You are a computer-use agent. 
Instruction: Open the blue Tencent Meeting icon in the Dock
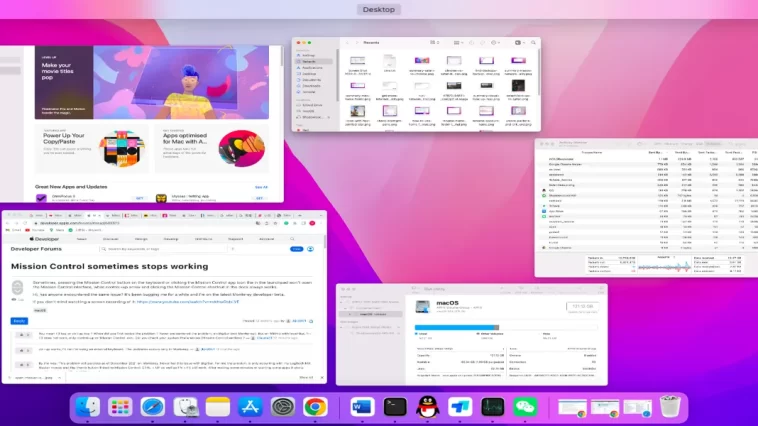tap(460, 407)
